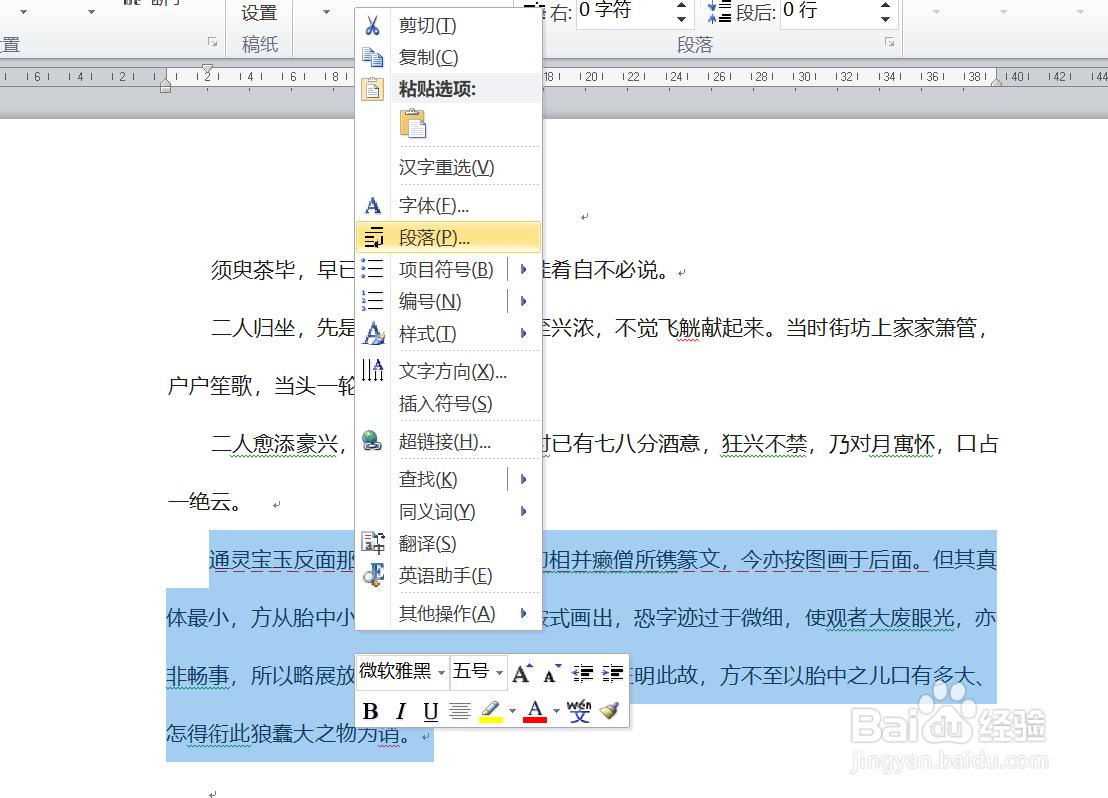Viewport: 1108px width, 798px height.
Task: Open the Font dialog via 字体 icon
Action: tap(370, 204)
